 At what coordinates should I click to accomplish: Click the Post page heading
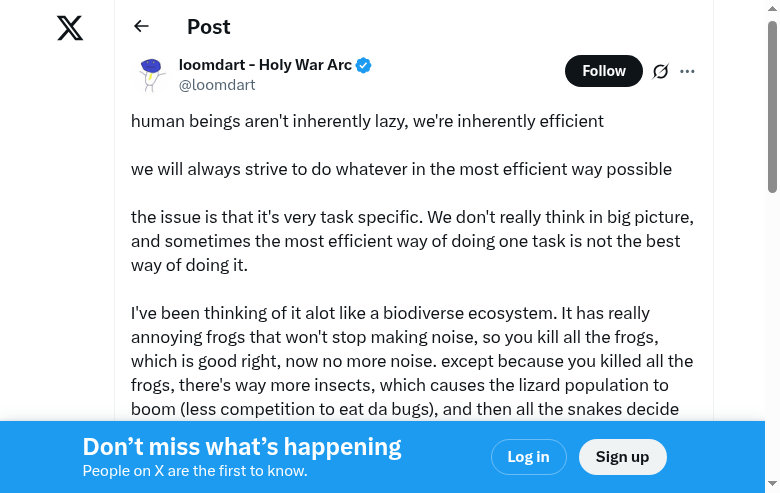pyautogui.click(x=209, y=27)
